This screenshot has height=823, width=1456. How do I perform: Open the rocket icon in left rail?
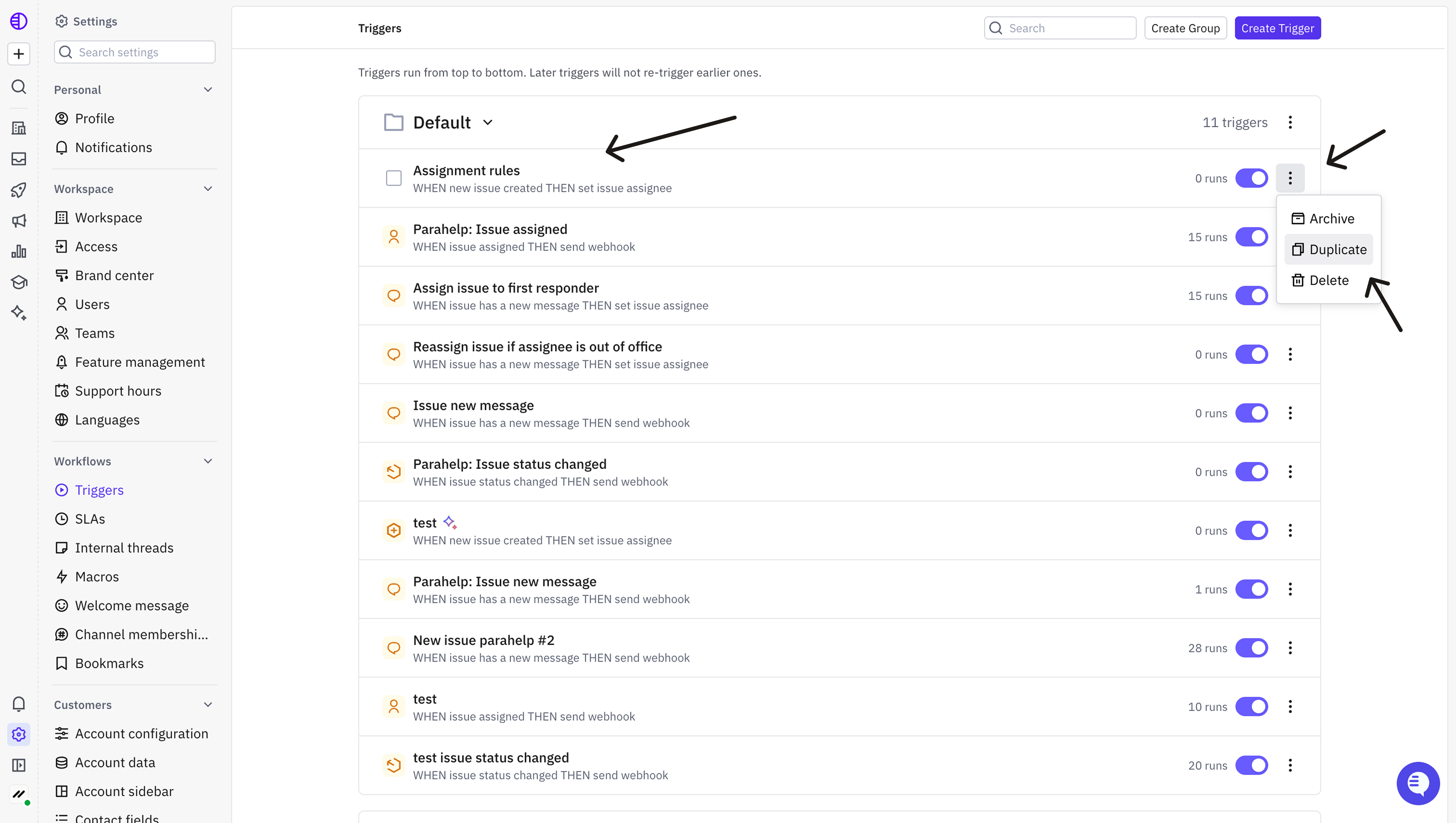(x=19, y=190)
